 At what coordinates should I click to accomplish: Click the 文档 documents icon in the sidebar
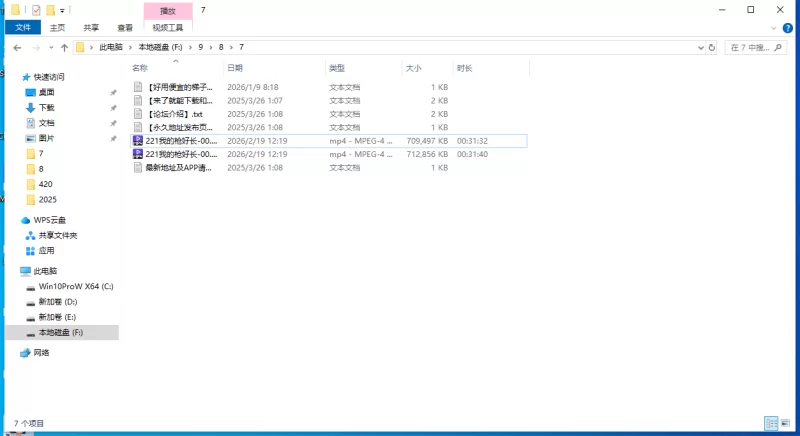31,123
